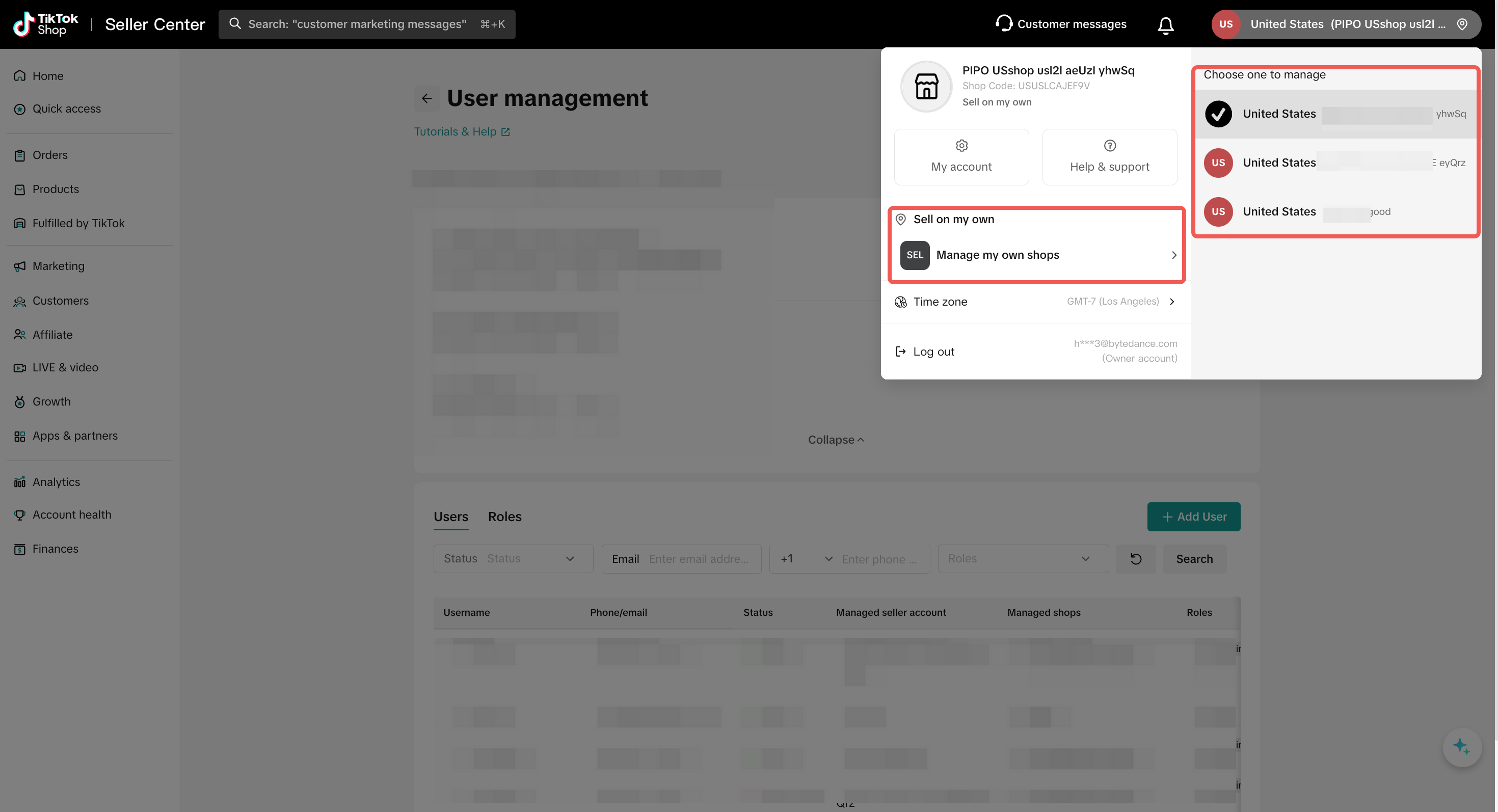
Task: Open Analytics in the sidebar
Action: [56, 482]
